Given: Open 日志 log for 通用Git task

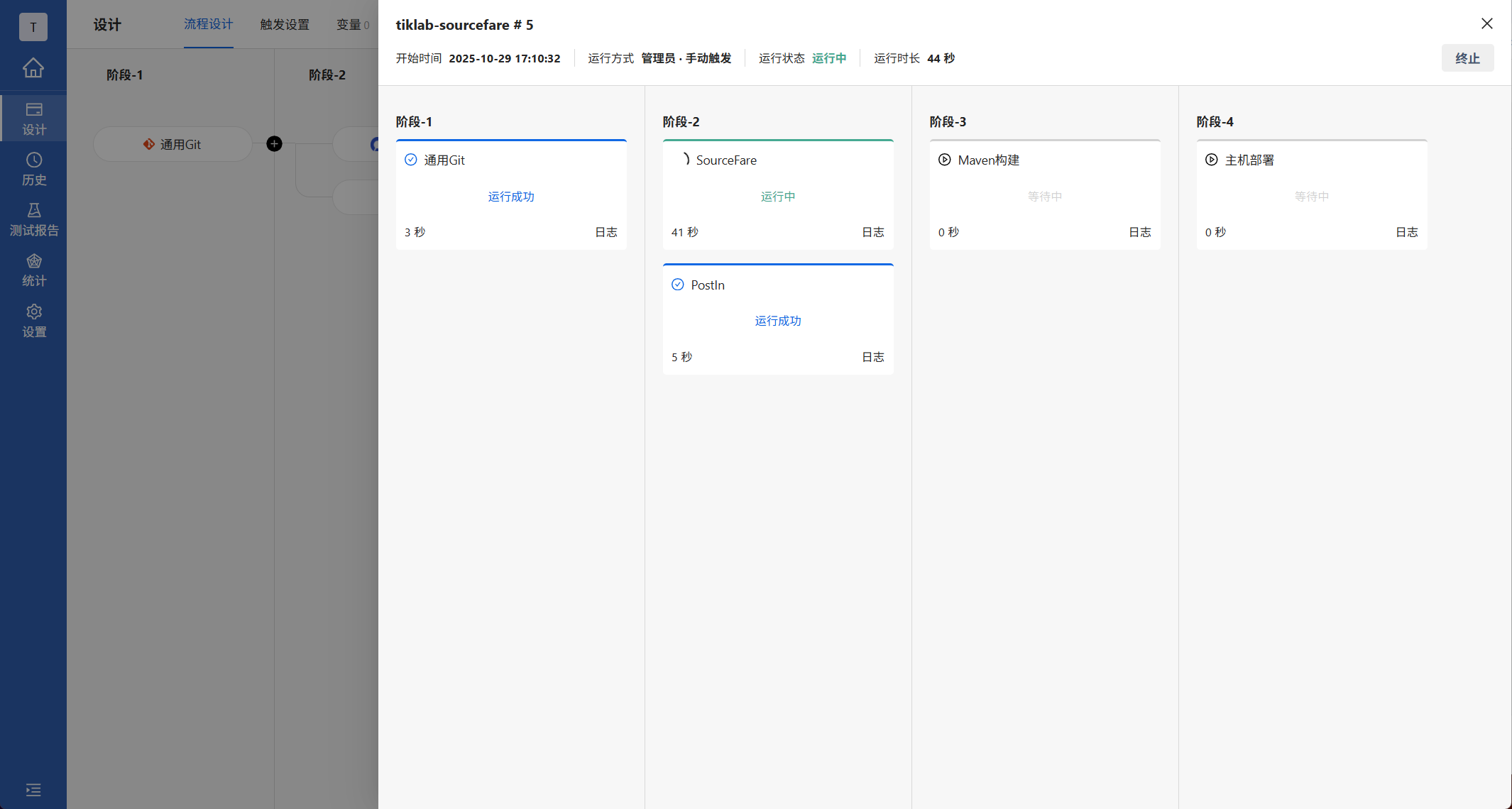Looking at the screenshot, I should point(606,232).
